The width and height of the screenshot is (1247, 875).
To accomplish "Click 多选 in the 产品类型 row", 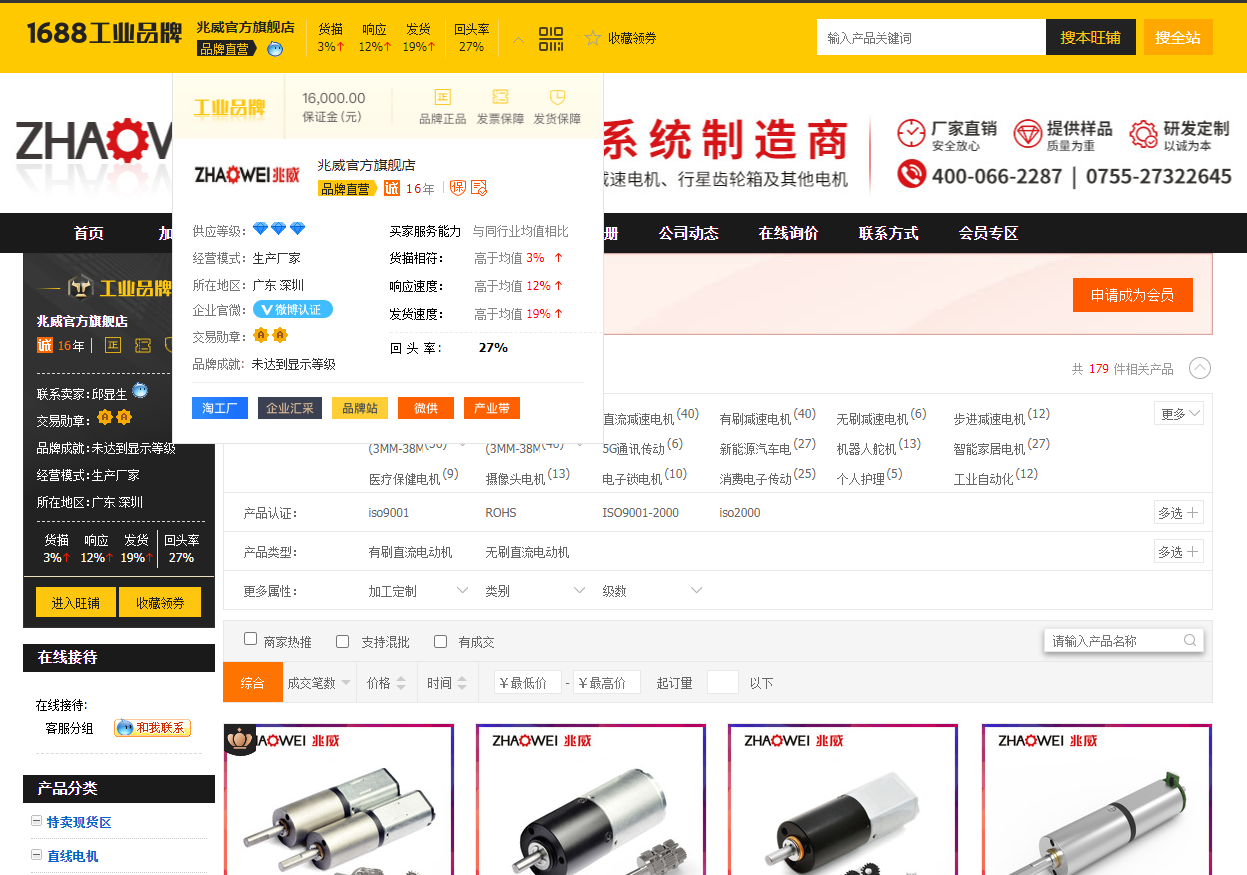I will (x=1179, y=552).
